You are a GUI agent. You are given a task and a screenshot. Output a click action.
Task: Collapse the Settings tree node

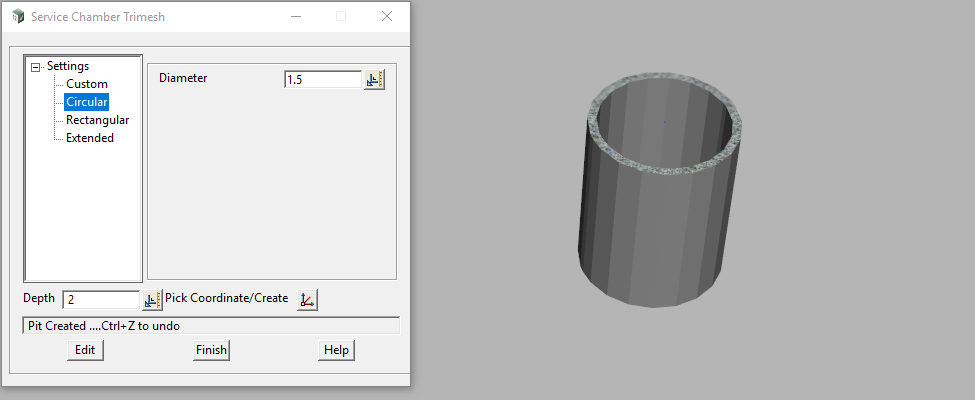36,67
